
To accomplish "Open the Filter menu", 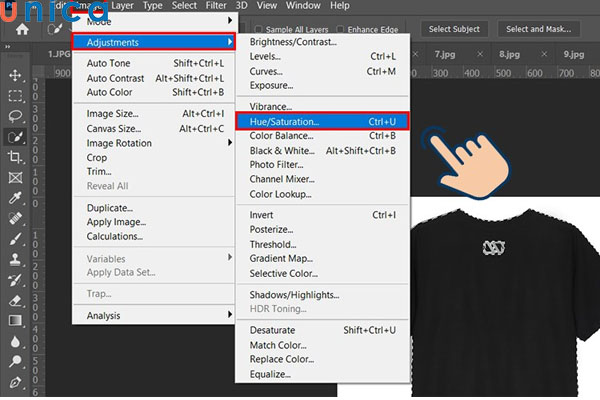I will tap(216, 5).
